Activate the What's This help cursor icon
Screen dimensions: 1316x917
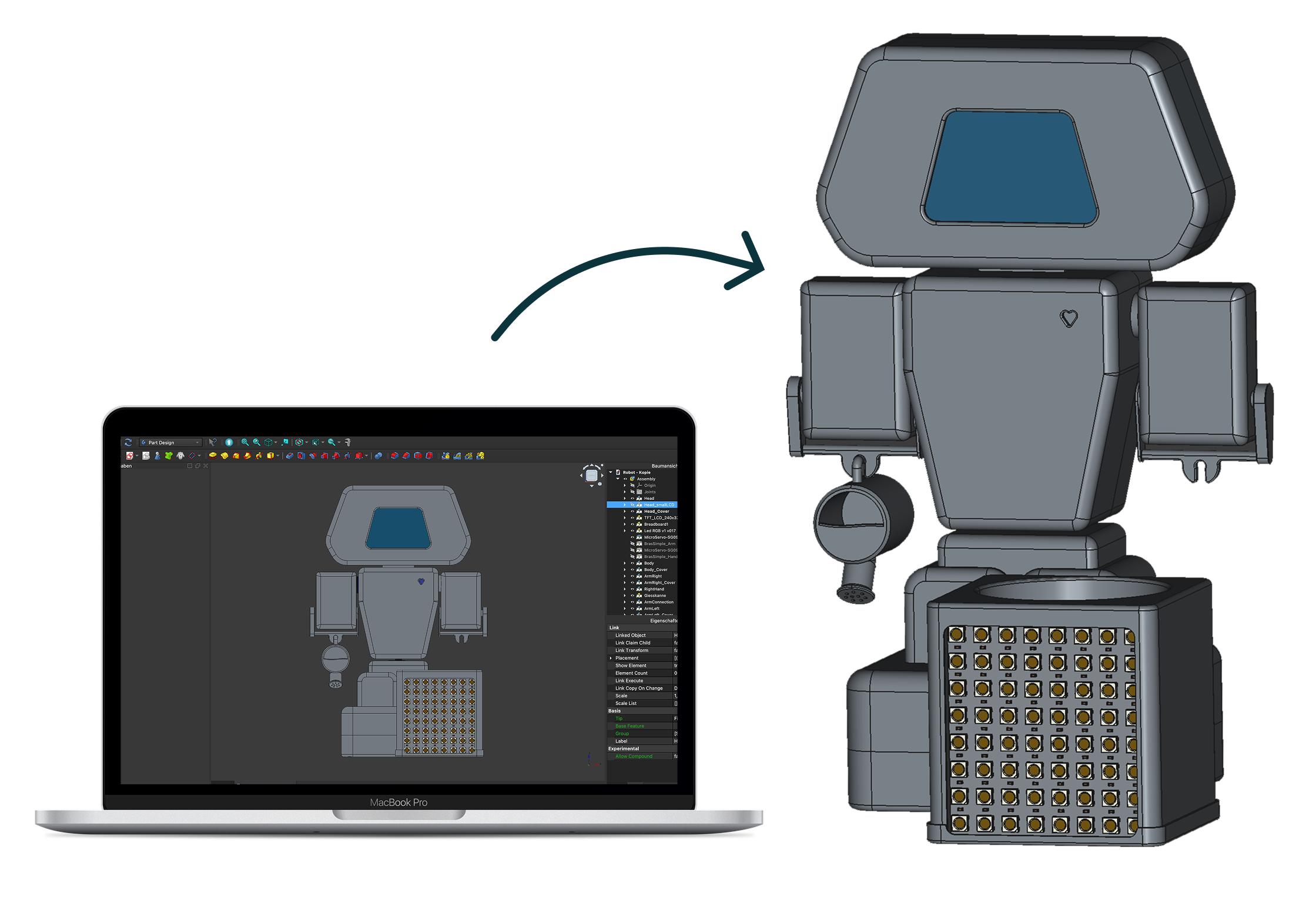213,442
